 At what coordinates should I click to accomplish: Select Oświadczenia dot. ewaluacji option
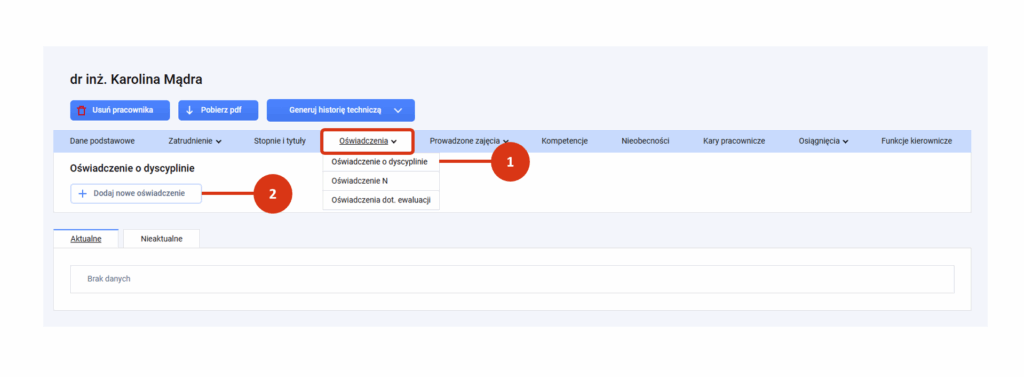[381, 199]
